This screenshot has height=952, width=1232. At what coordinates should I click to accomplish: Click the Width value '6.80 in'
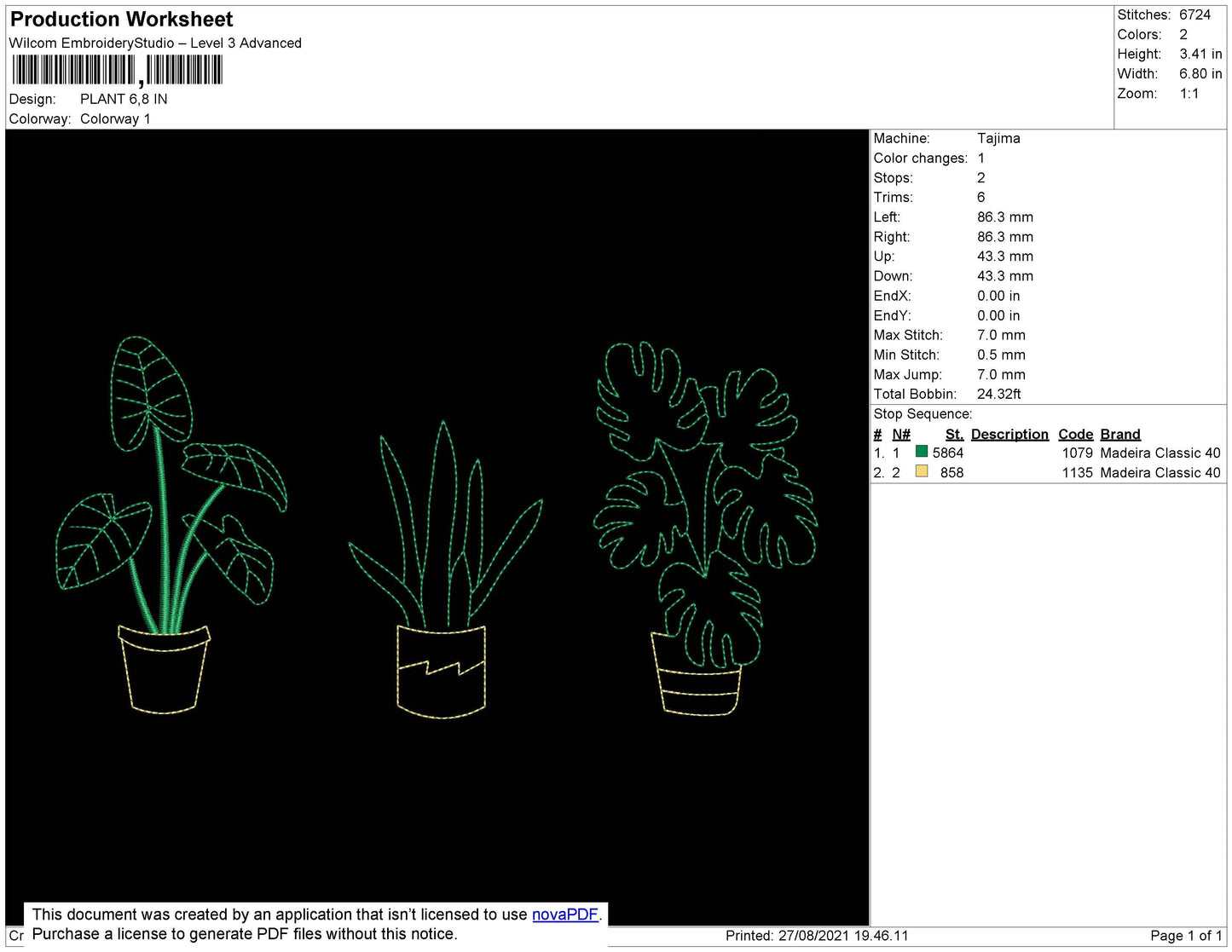tap(1200, 73)
